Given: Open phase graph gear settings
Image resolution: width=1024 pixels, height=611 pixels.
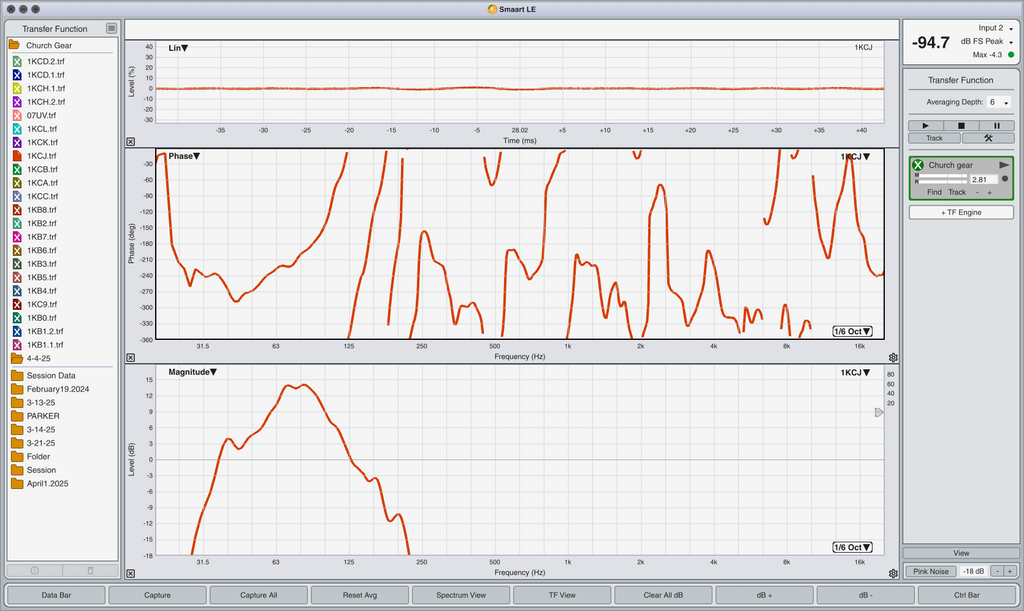Looking at the screenshot, I should click(x=892, y=357).
